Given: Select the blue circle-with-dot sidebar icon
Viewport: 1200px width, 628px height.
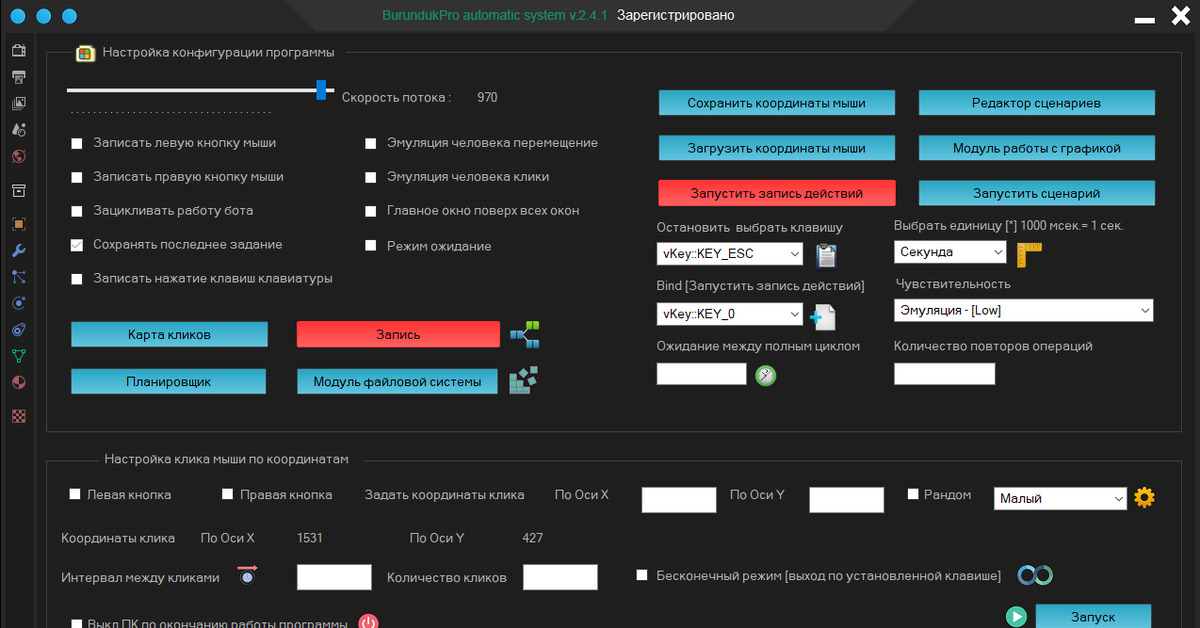Looking at the screenshot, I should [18, 303].
